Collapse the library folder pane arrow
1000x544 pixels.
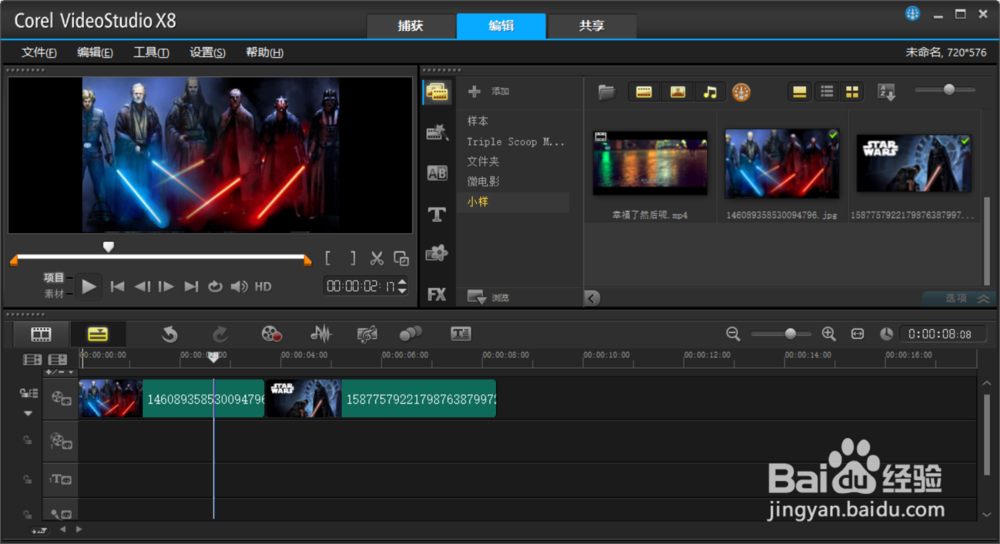pyautogui.click(x=592, y=298)
